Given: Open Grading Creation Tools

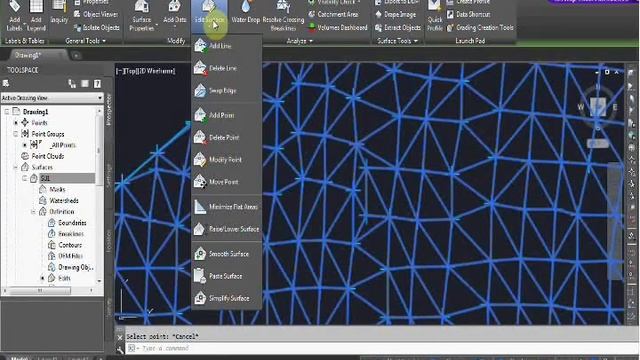Looking at the screenshot, I should coord(480,27).
